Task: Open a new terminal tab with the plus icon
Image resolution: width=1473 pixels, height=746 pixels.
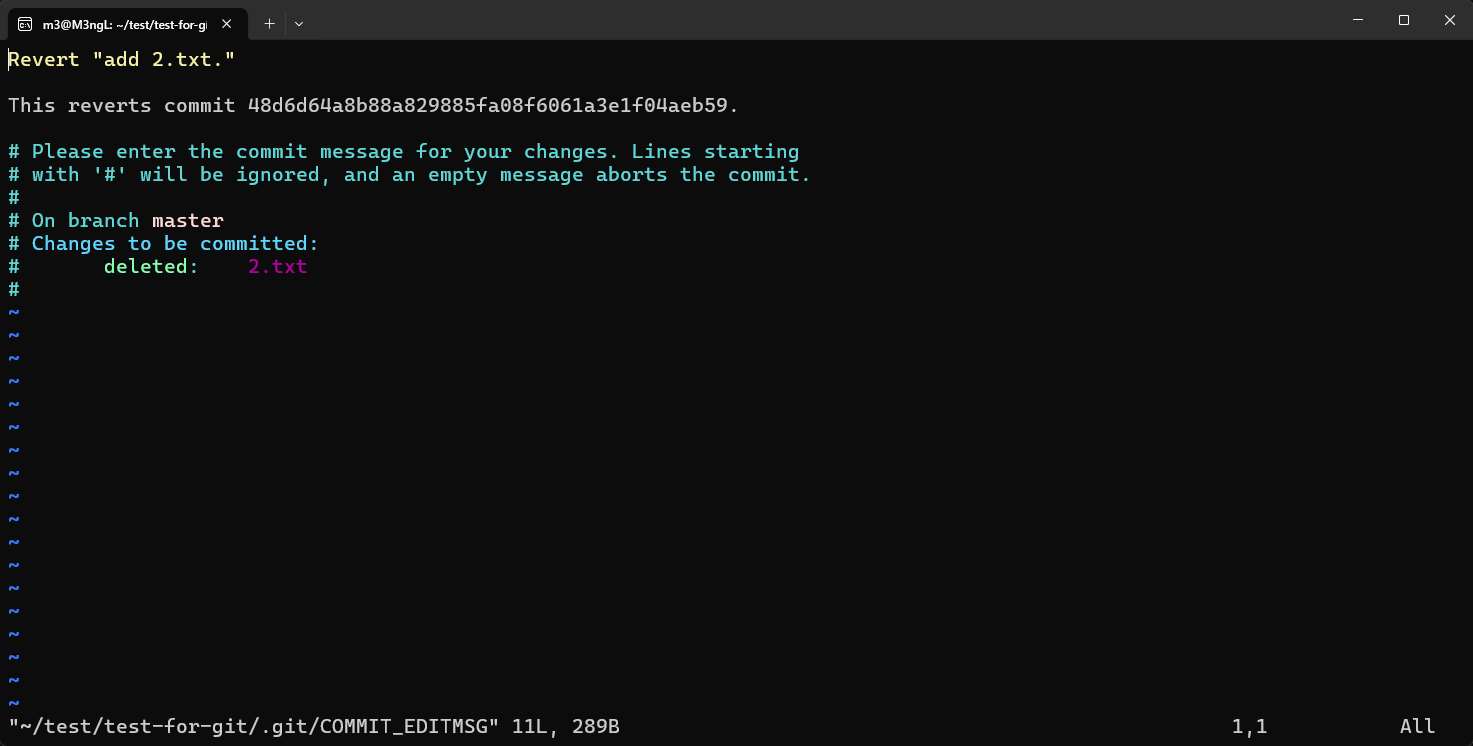Action: [x=268, y=23]
